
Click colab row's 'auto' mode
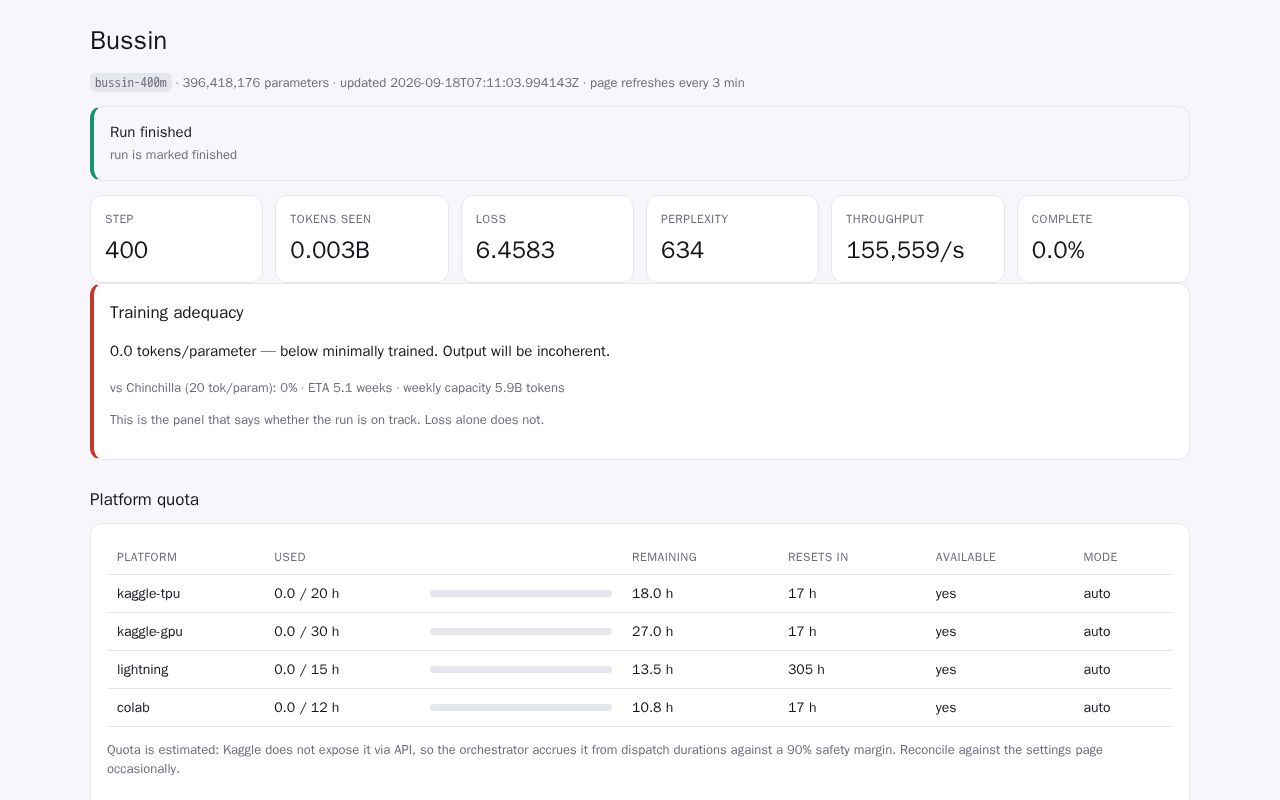coord(1097,708)
